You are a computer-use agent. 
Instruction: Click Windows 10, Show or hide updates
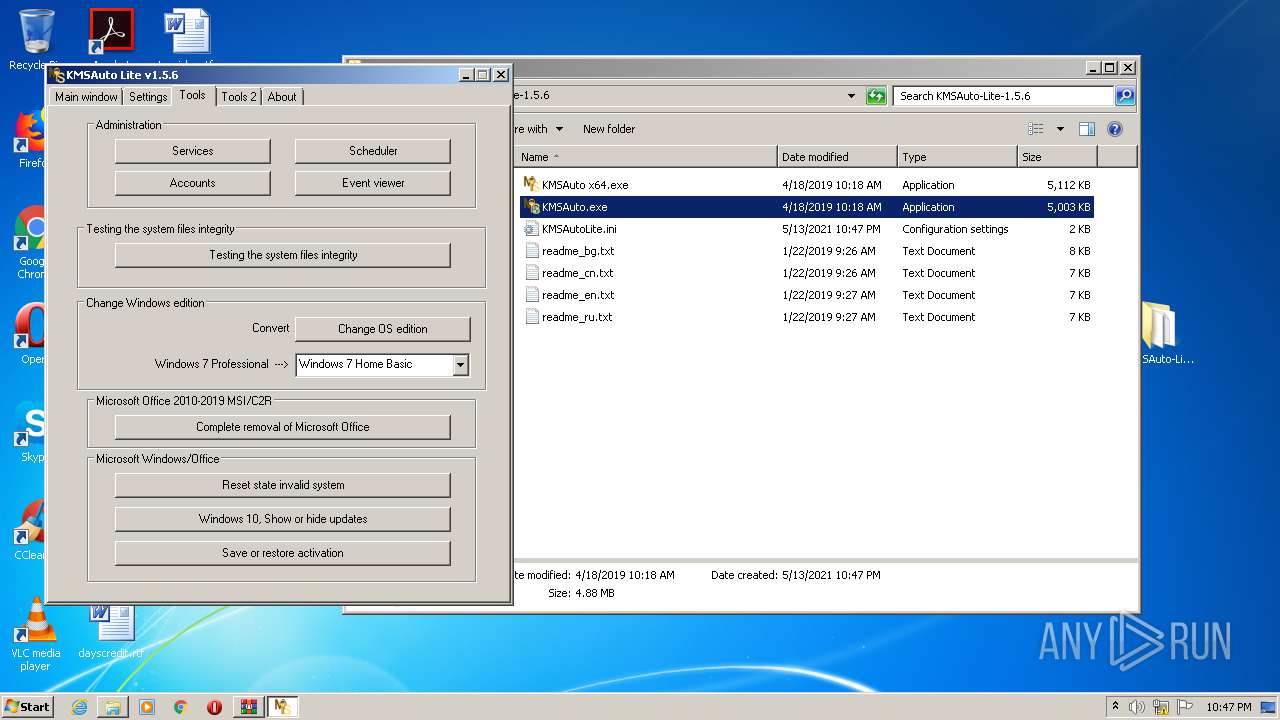[283, 519]
